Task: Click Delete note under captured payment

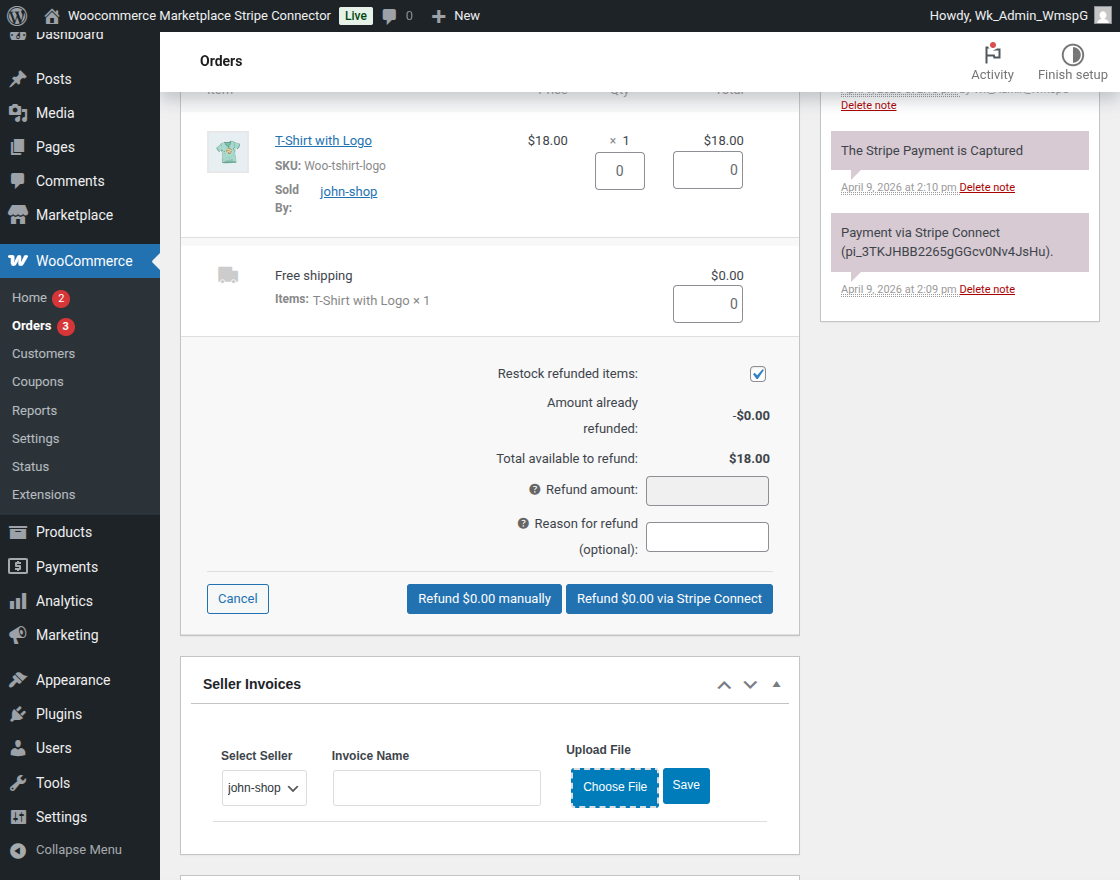Action: (987, 187)
